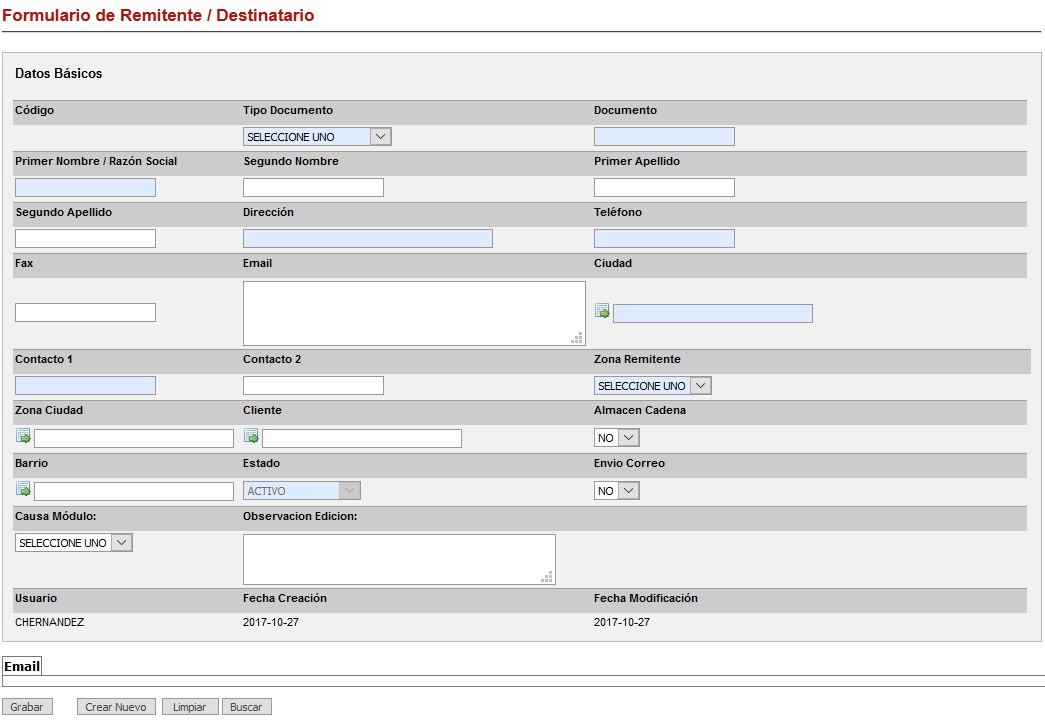Open the Almacen Cadena dropdown
The height and width of the screenshot is (720, 1045).
pos(616,438)
